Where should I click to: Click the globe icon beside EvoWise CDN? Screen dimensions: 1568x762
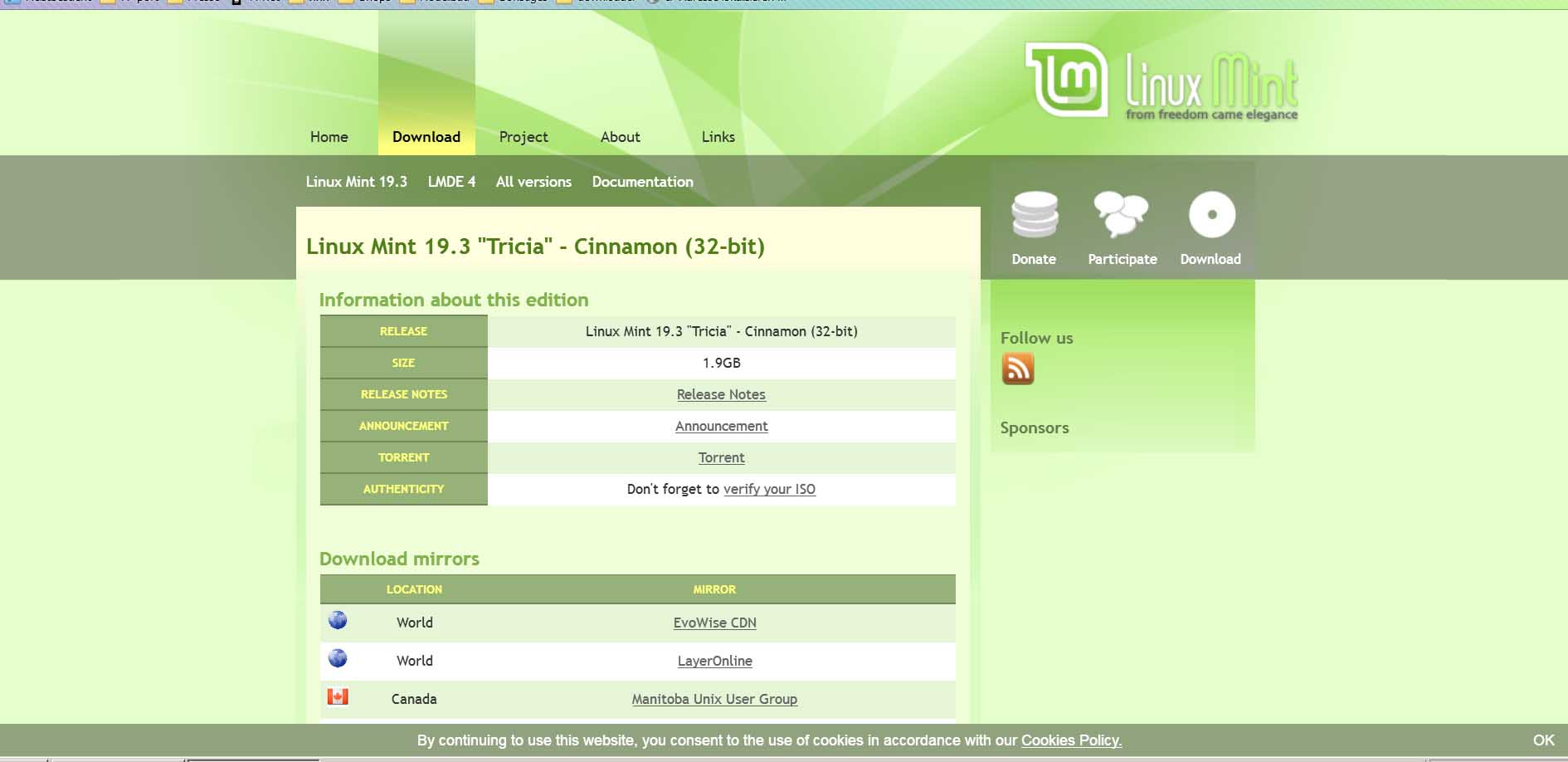point(338,620)
